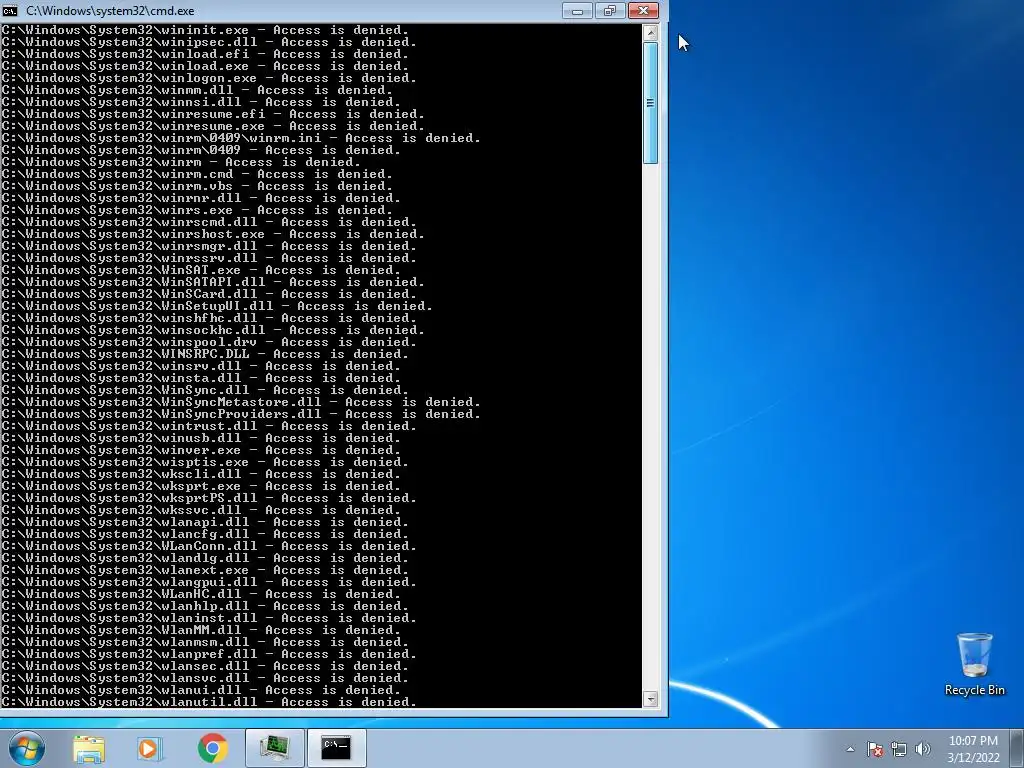
Task: Click the WinSyncProviders.dll output line
Action: point(240,414)
